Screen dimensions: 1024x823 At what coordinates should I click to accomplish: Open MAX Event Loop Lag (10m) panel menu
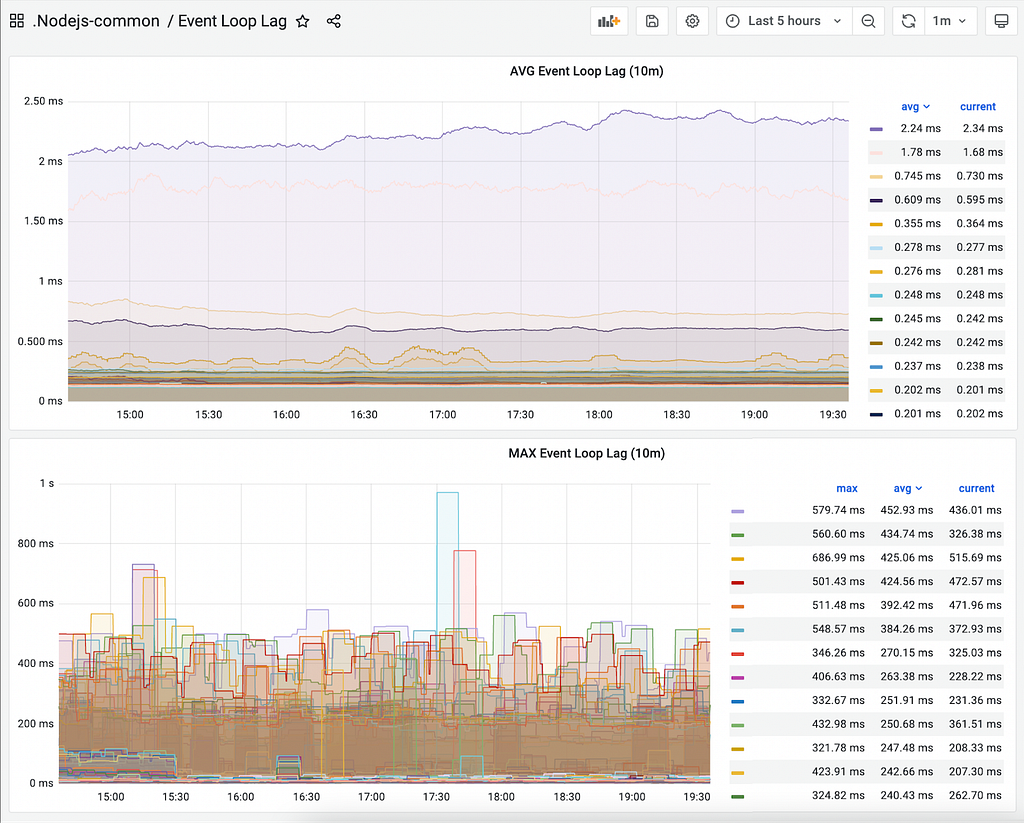click(x=586, y=453)
